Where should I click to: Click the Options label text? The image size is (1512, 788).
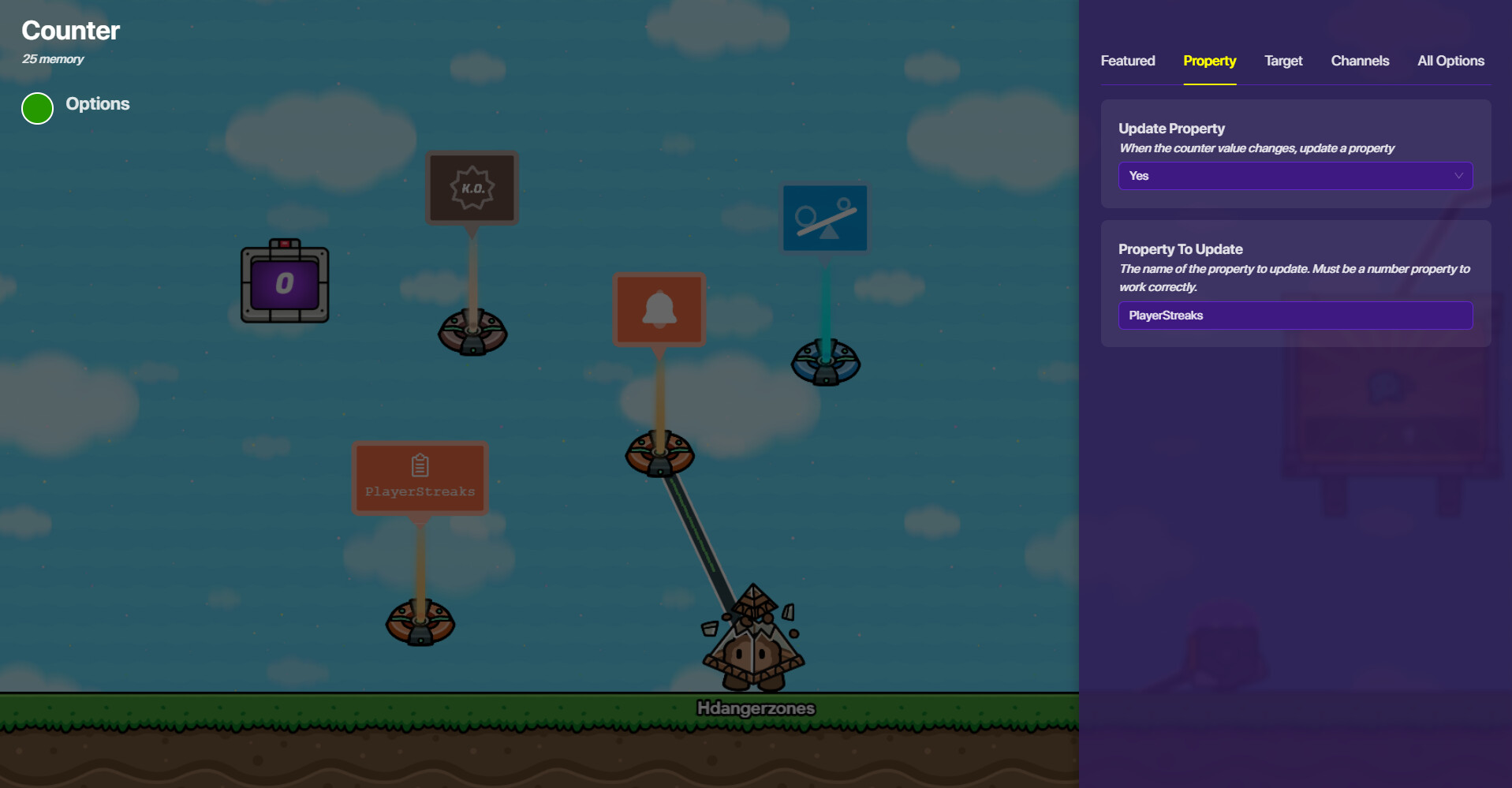[x=97, y=104]
